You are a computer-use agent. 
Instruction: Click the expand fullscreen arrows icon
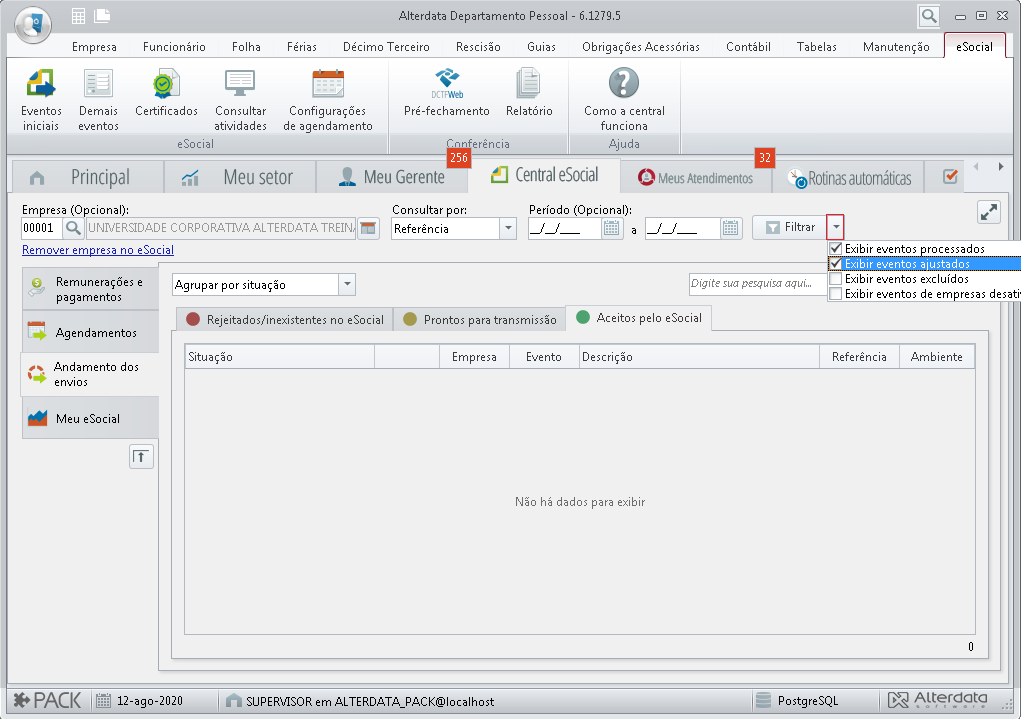coord(988,212)
